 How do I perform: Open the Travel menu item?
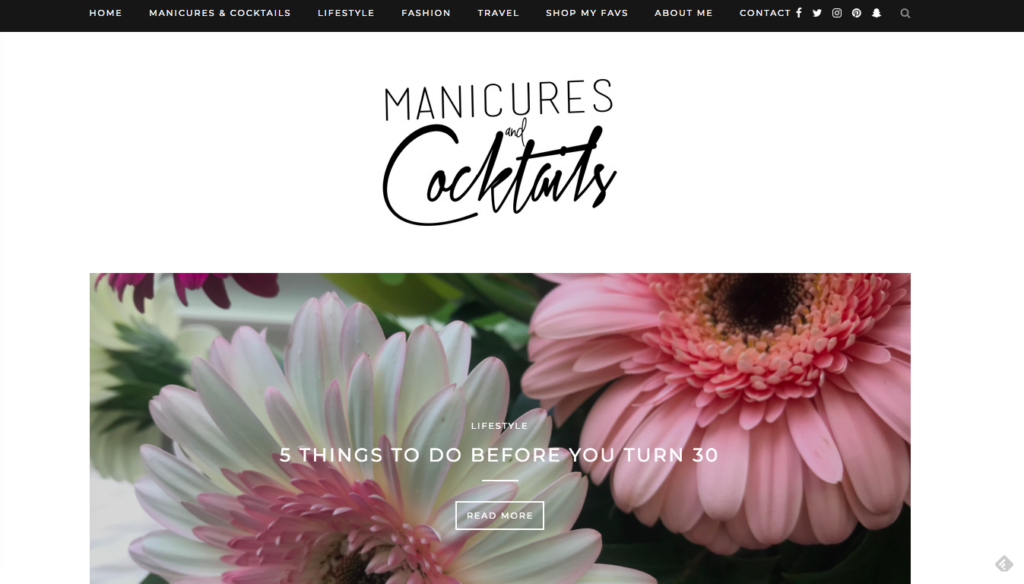click(x=498, y=13)
